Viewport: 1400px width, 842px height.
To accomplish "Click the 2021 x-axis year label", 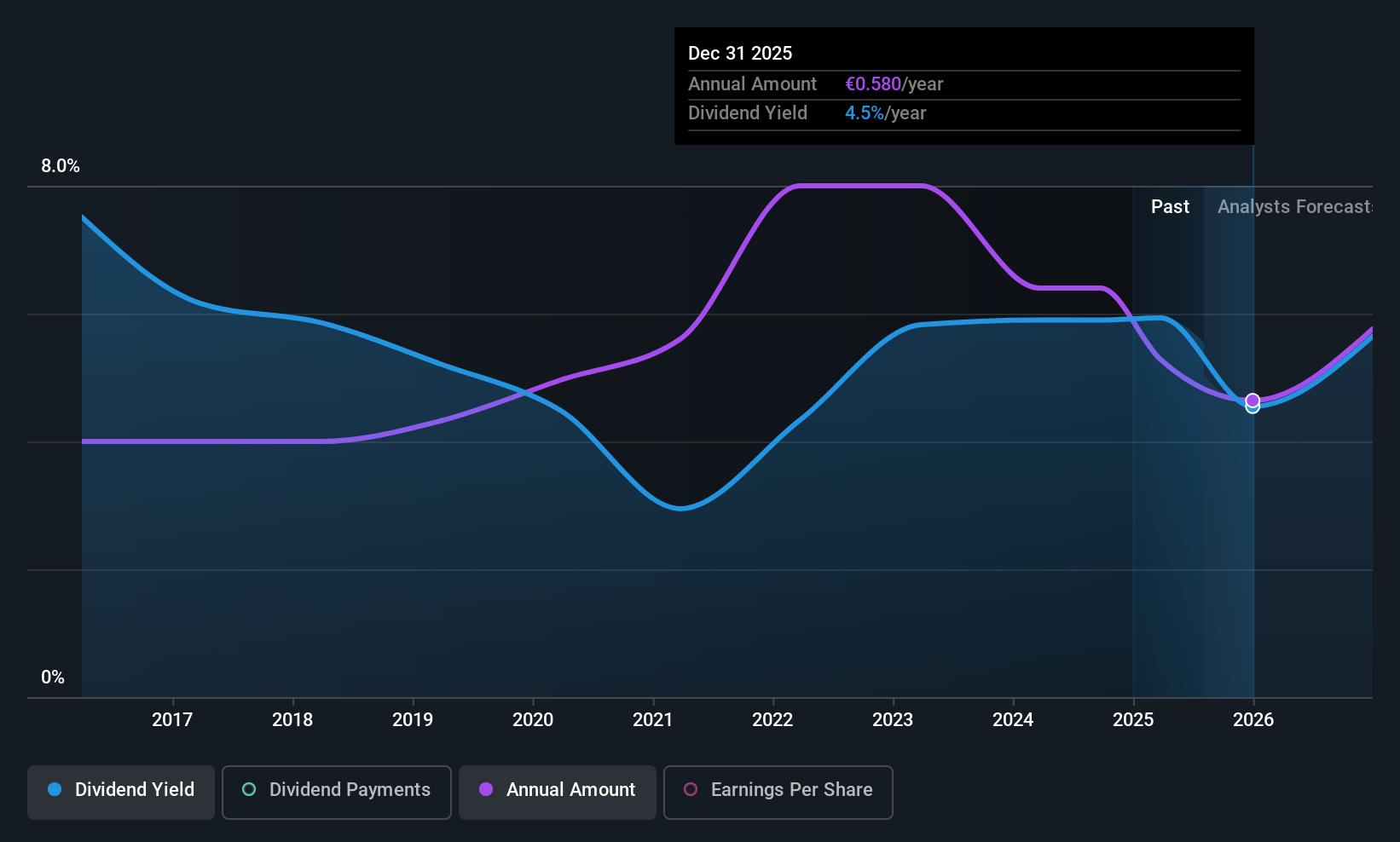I will point(653,720).
